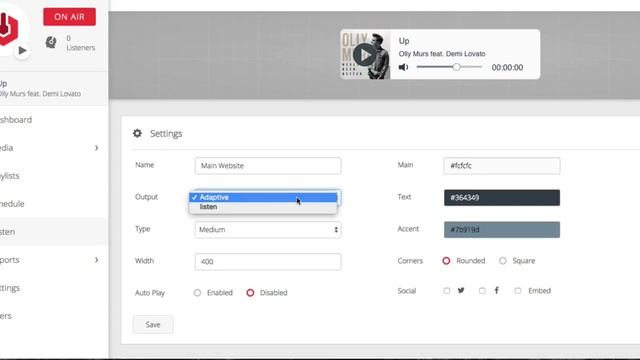Open the Playlists menu item
640x360 pixels.
pyautogui.click(x=9, y=176)
